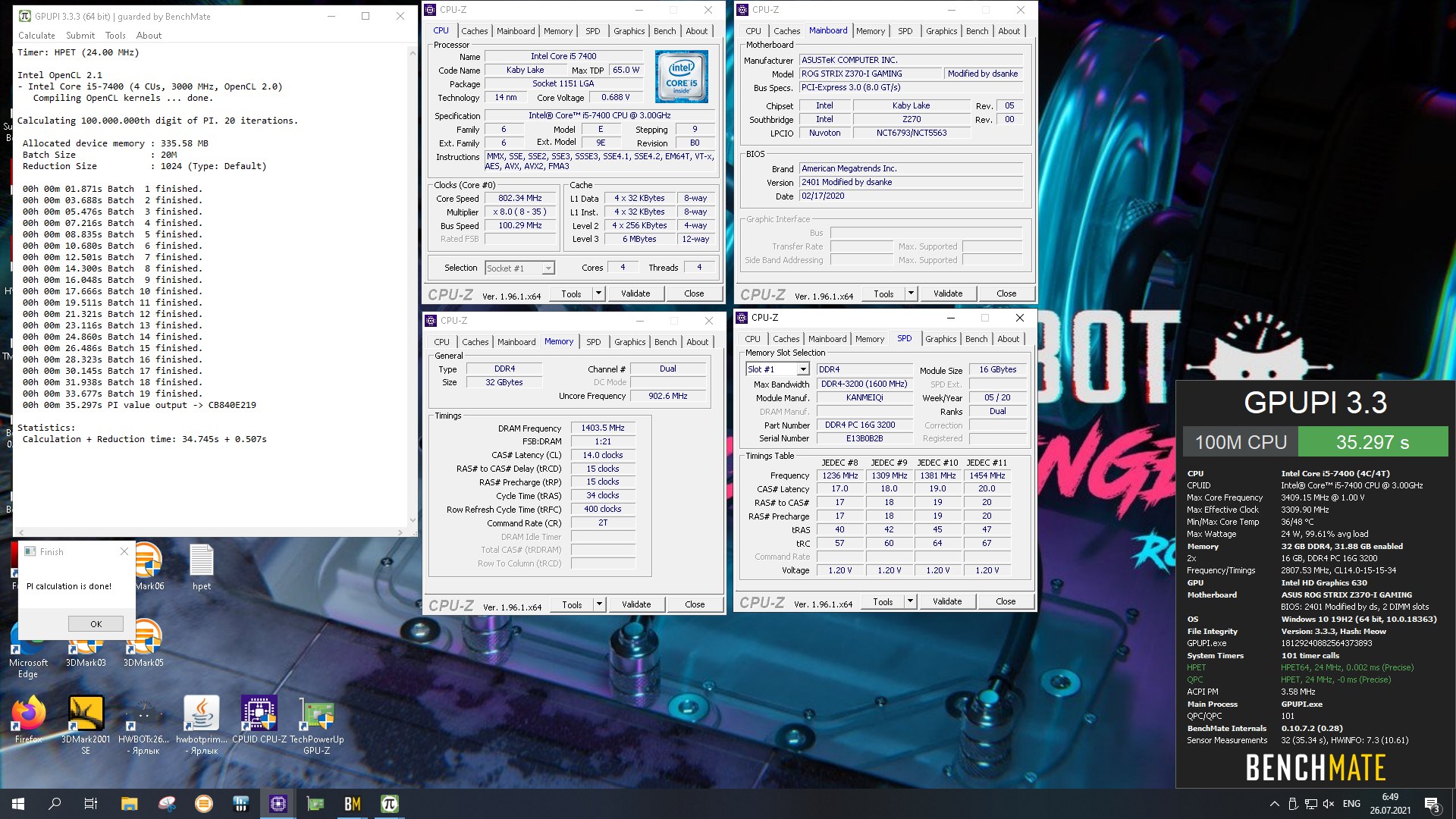This screenshot has width=1456, height=819.
Task: Open hwbotprime Java shortcut on desktop
Action: click(x=201, y=724)
